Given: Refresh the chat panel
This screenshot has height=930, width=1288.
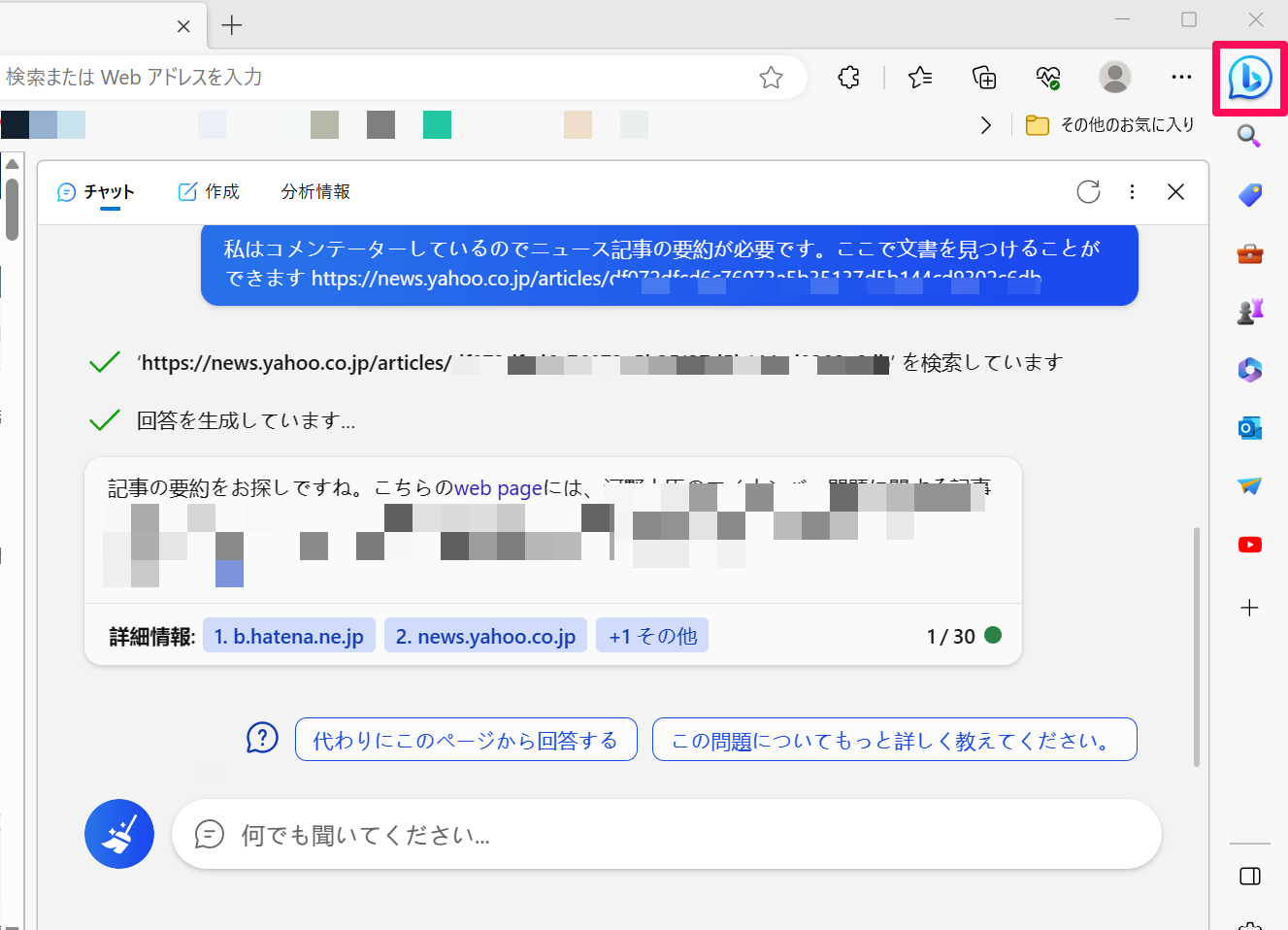Looking at the screenshot, I should pos(1088,192).
